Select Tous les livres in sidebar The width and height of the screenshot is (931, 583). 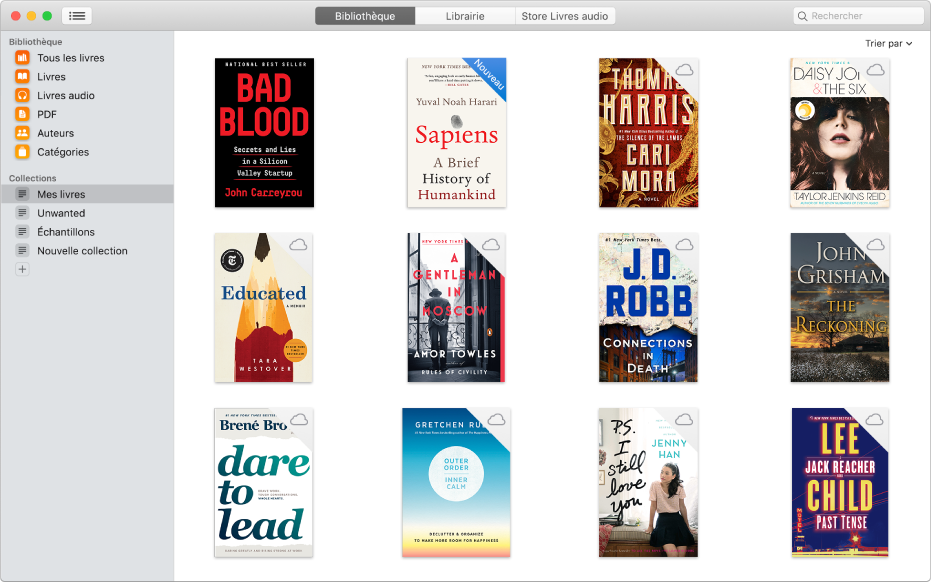tap(87, 58)
